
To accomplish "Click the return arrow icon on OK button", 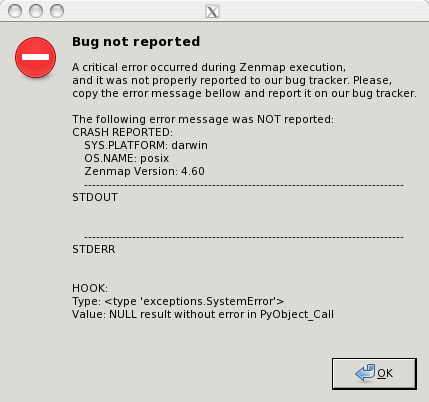I will click(365, 373).
